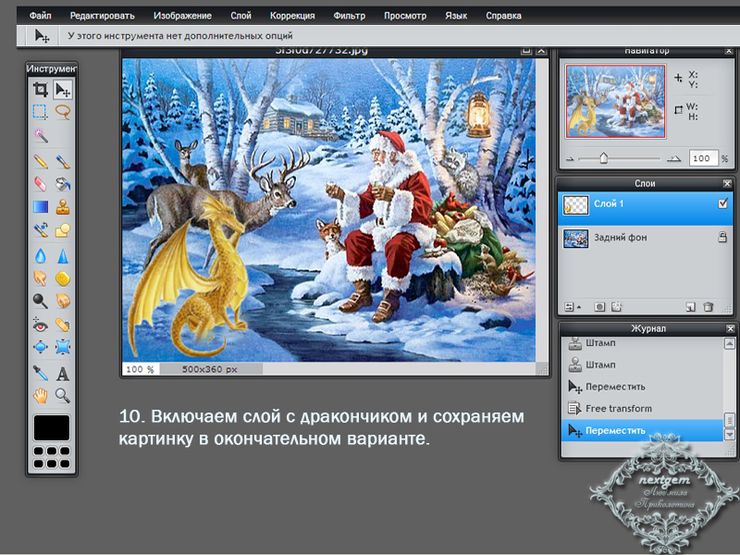This screenshot has height=555, width=740.
Task: Select the Burn tool
Action: pyautogui.click(x=62, y=301)
